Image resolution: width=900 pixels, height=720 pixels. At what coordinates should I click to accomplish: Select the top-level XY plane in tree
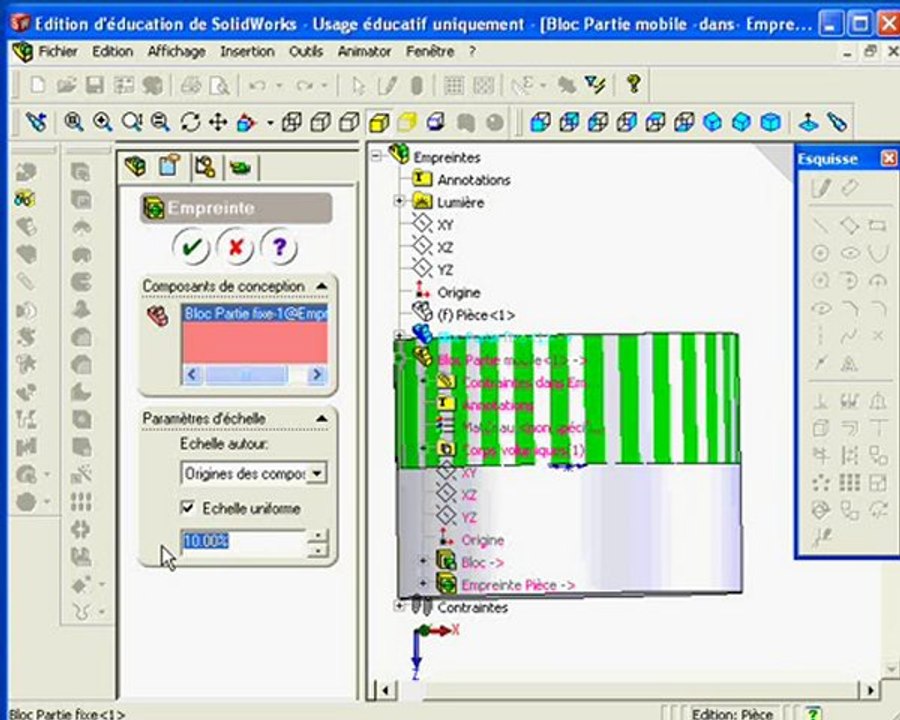445,224
